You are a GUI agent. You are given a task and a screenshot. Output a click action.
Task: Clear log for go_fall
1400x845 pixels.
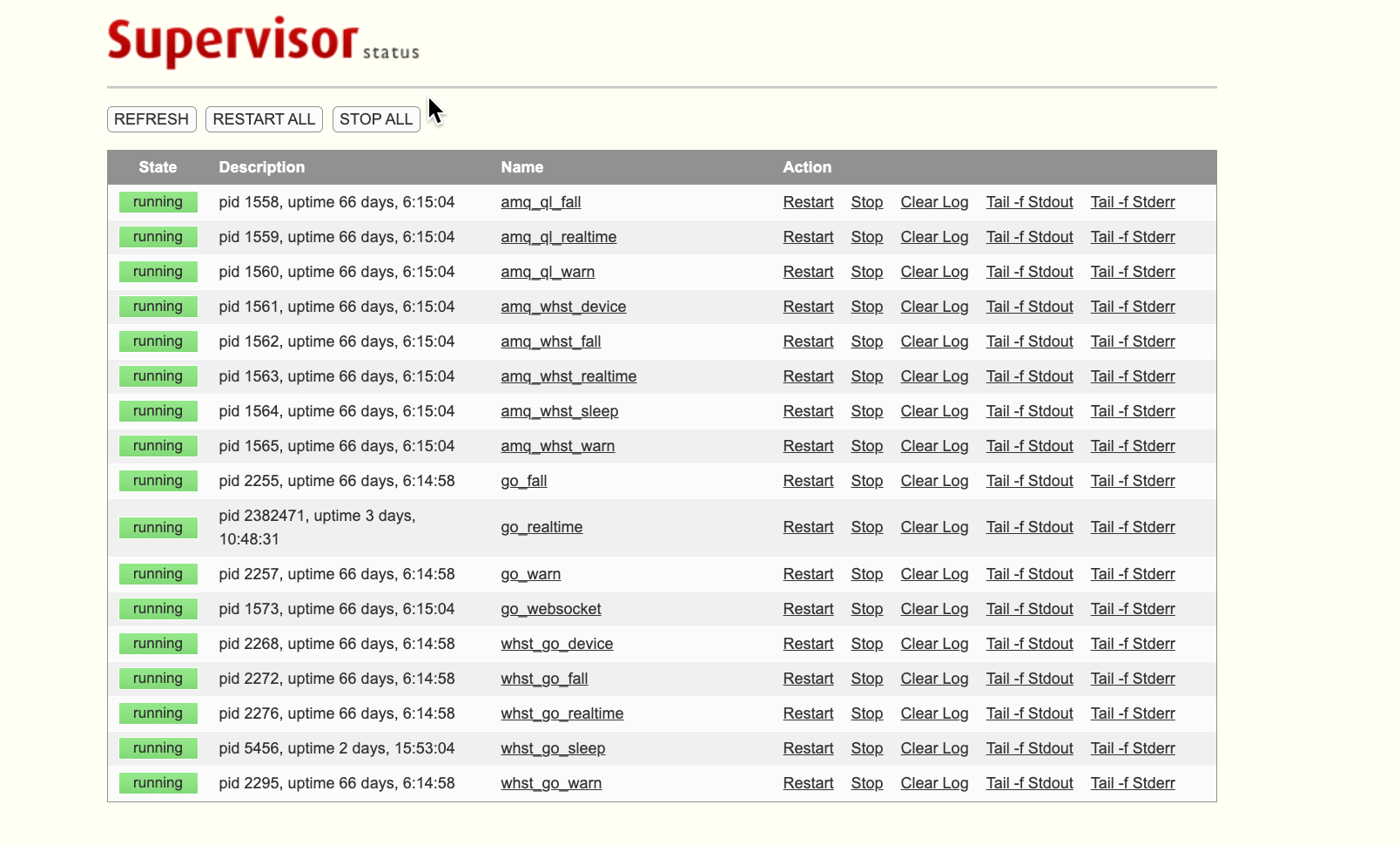tap(934, 481)
